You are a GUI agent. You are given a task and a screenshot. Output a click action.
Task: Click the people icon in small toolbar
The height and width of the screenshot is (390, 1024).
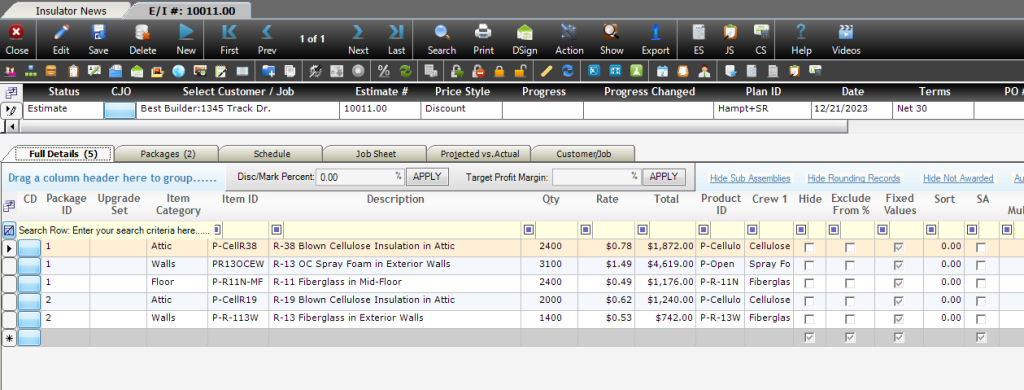pyautogui.click(x=9, y=71)
